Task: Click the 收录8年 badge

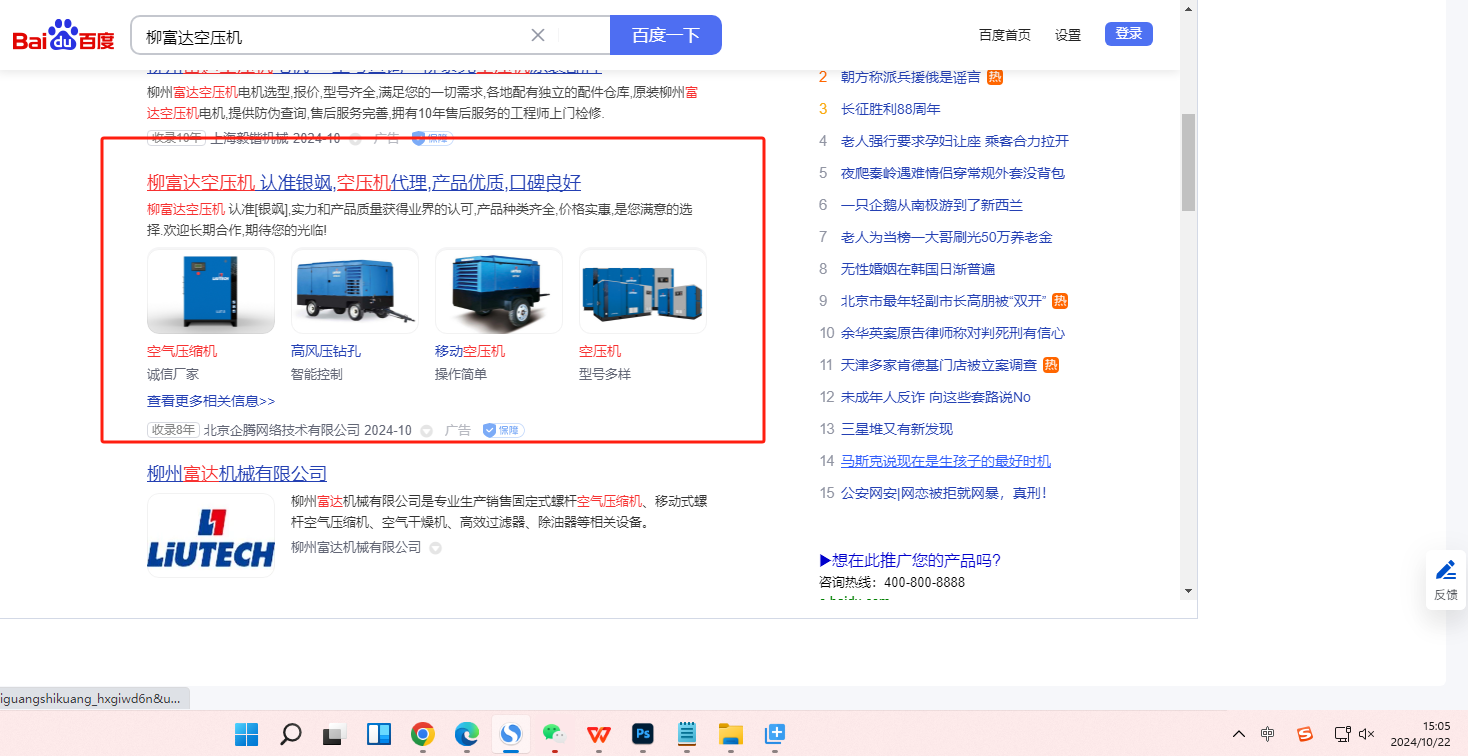Action: tap(174, 430)
